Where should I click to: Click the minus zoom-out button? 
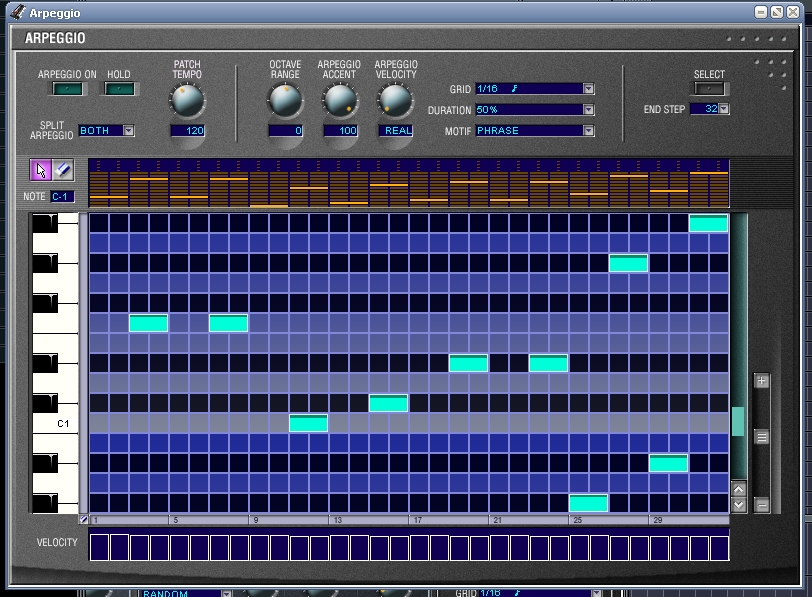click(761, 505)
